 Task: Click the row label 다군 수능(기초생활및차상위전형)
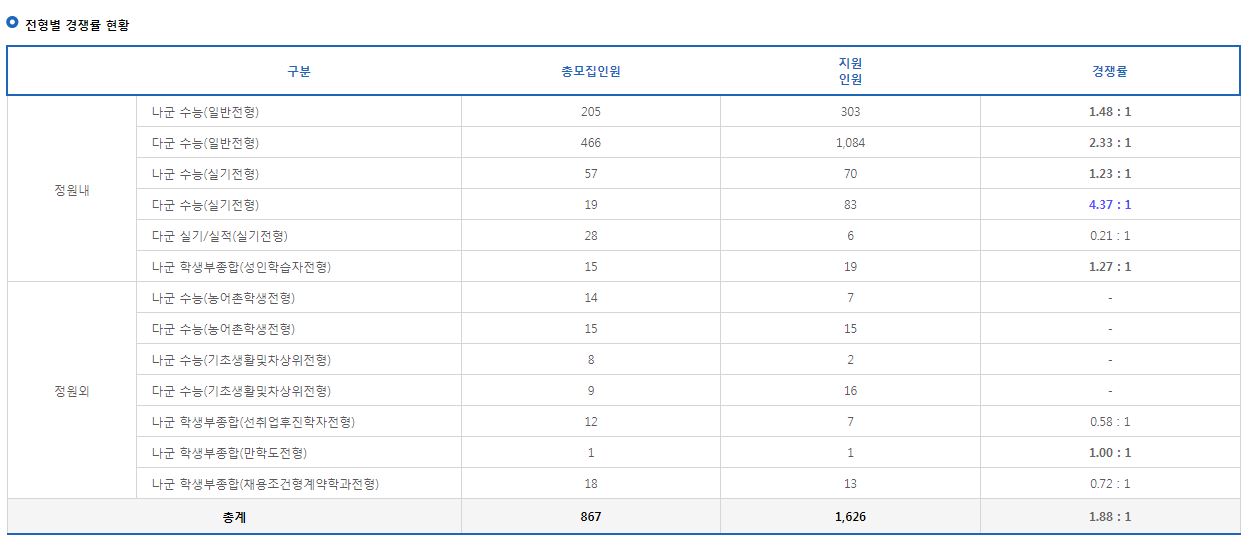[x=241, y=391]
